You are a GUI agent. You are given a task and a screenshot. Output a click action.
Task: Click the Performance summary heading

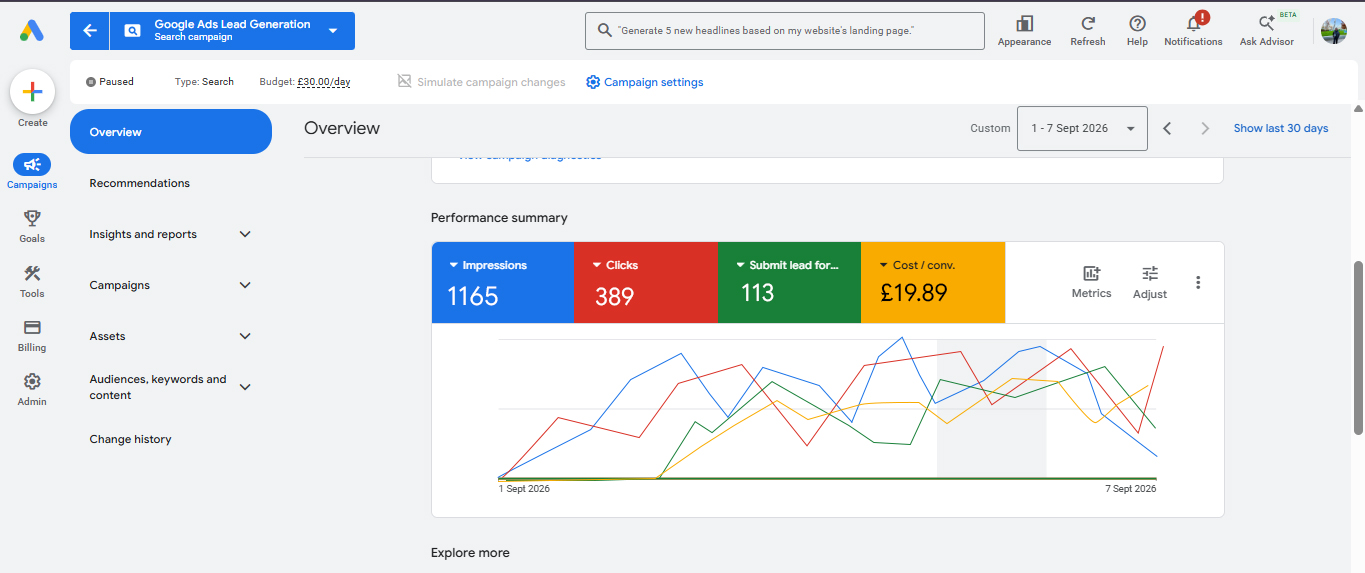click(x=499, y=218)
